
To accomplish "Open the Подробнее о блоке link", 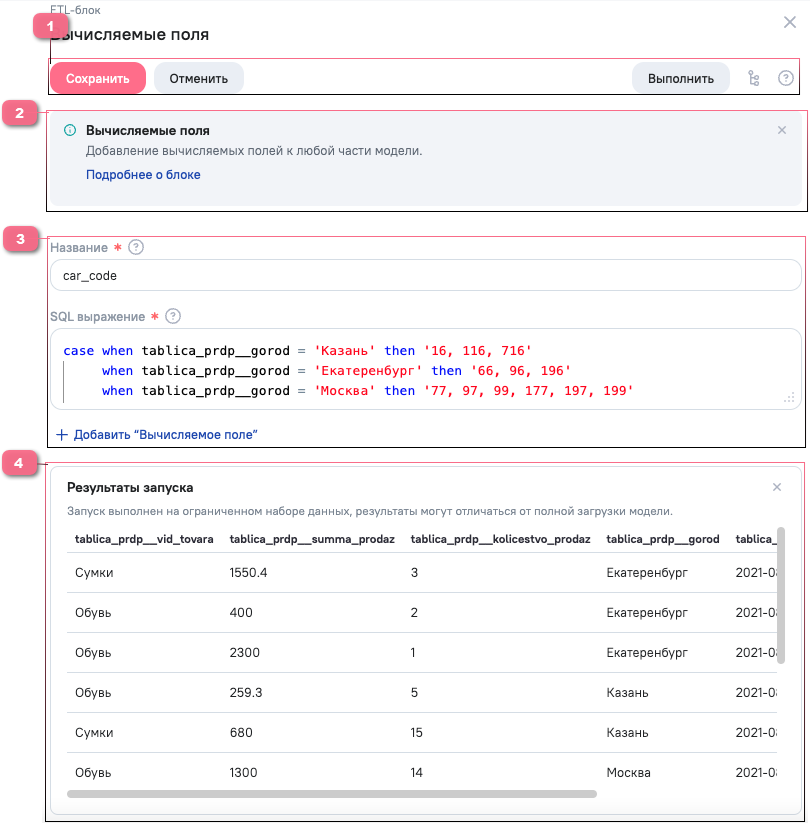I will click(x=143, y=174).
